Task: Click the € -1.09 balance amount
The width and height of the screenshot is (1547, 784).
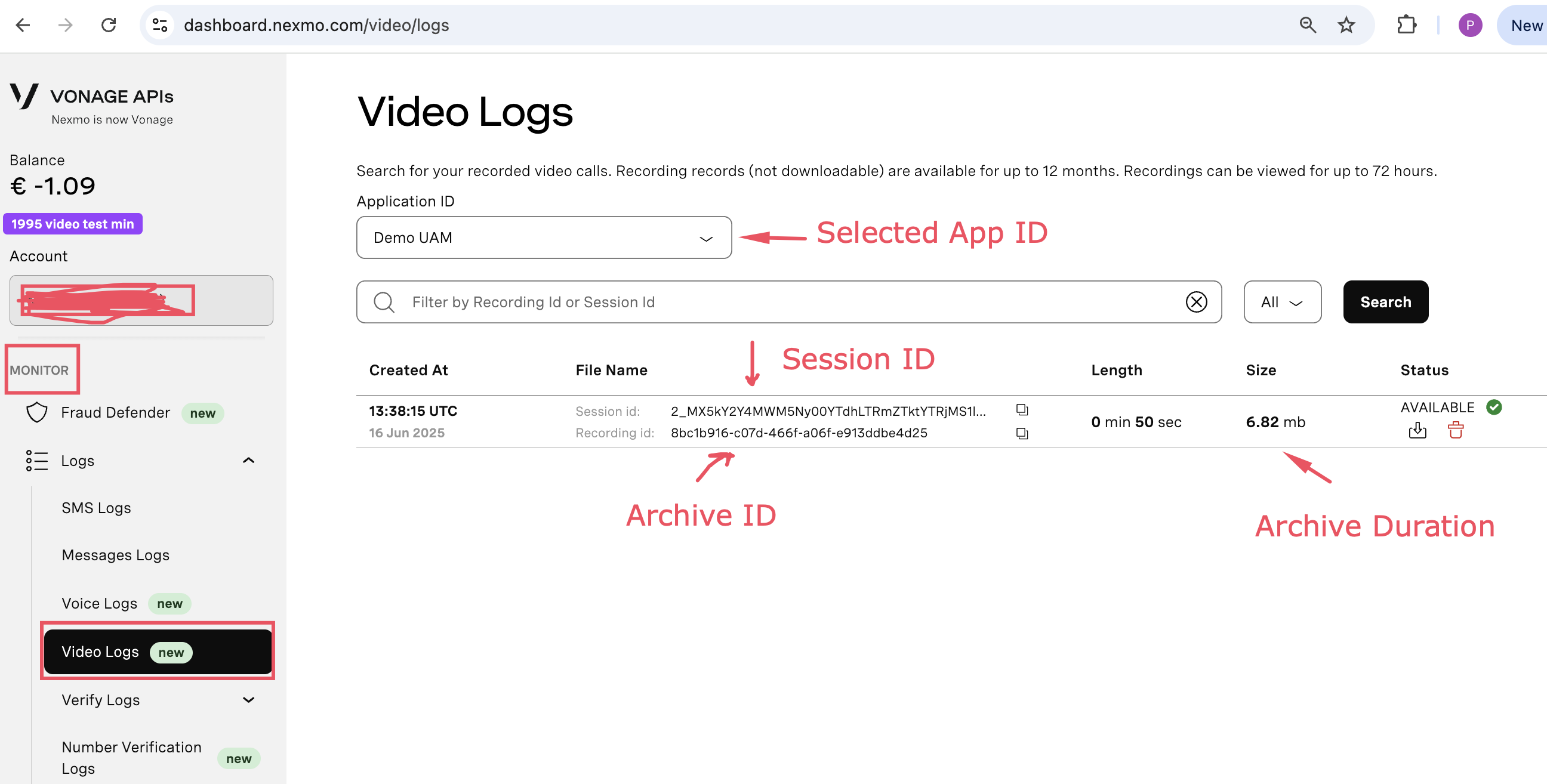Action: click(x=53, y=186)
